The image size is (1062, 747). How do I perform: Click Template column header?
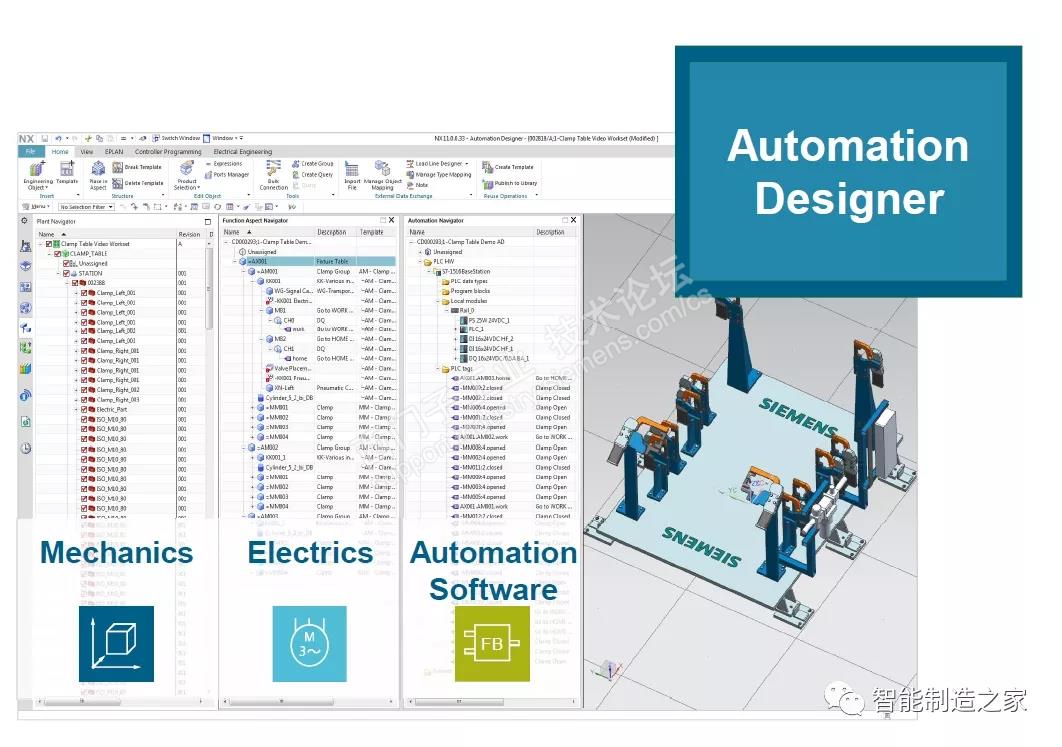(x=371, y=232)
